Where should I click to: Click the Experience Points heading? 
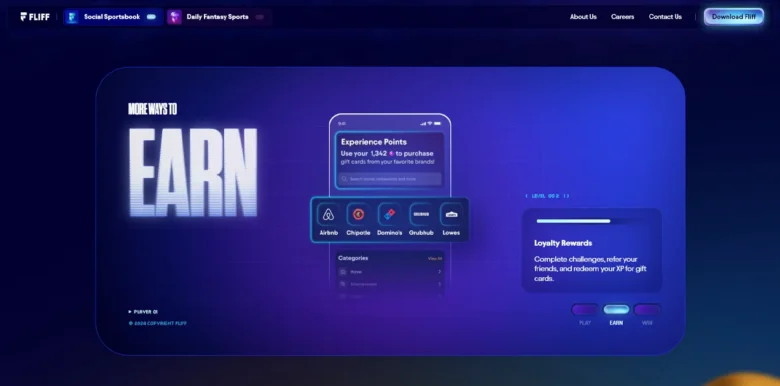[x=374, y=142]
